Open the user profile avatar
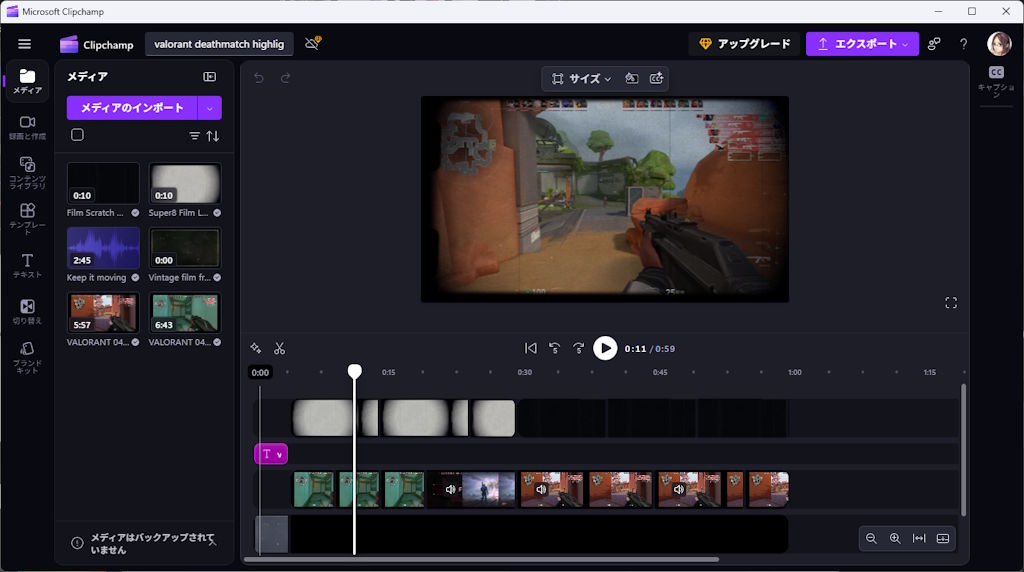 point(999,44)
